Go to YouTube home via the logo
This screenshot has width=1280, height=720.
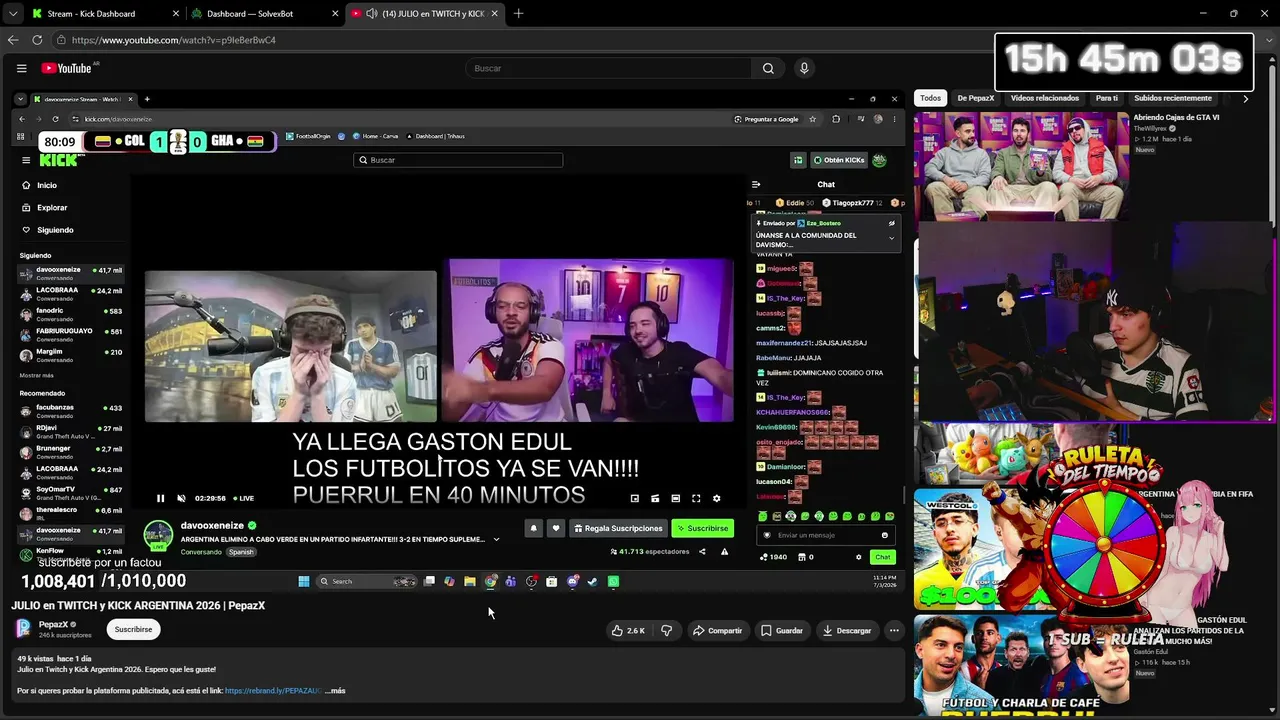(x=67, y=68)
